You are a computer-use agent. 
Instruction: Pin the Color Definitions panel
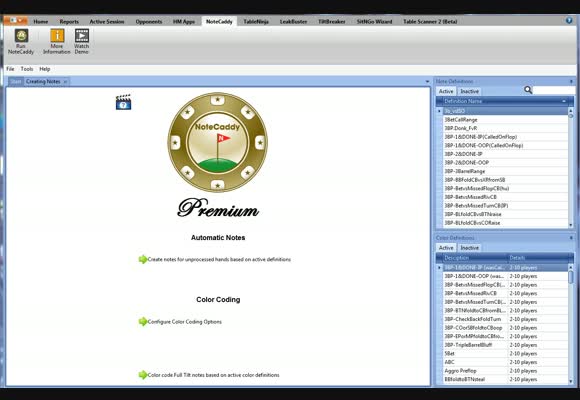571,238
